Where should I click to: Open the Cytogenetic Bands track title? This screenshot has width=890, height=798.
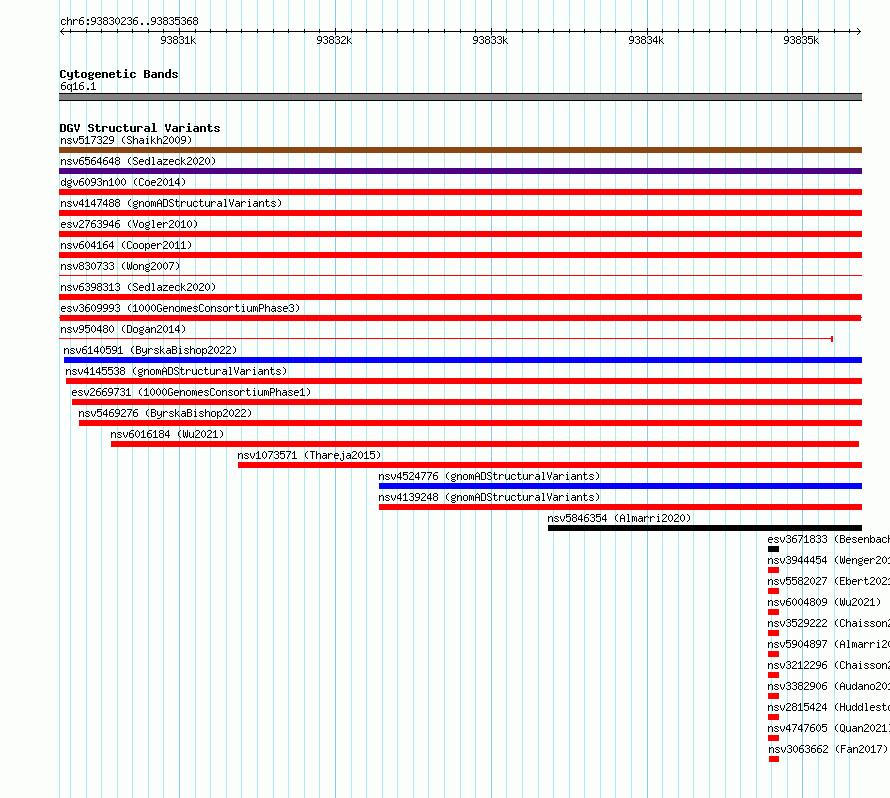click(119, 74)
